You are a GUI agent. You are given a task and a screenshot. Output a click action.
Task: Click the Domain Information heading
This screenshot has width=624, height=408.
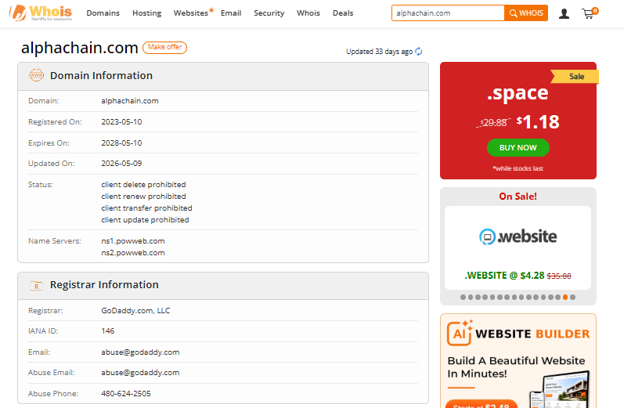click(101, 76)
